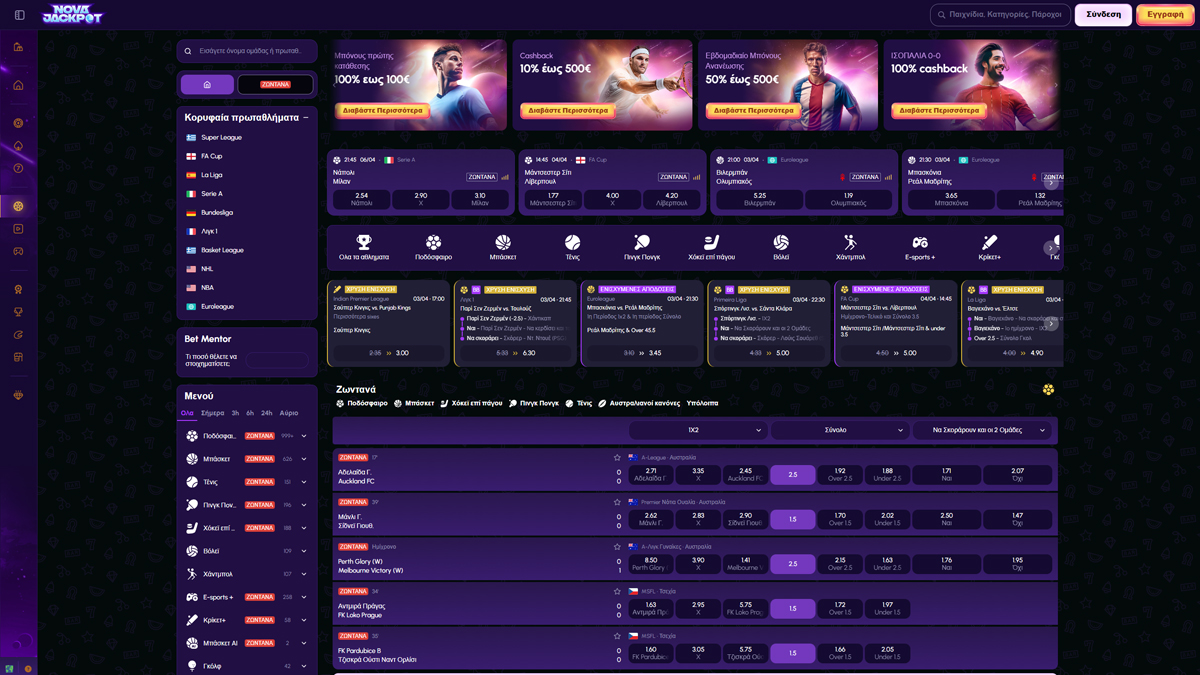Click the Κρίκετ+ bat icon
1200x675 pixels.
click(989, 243)
